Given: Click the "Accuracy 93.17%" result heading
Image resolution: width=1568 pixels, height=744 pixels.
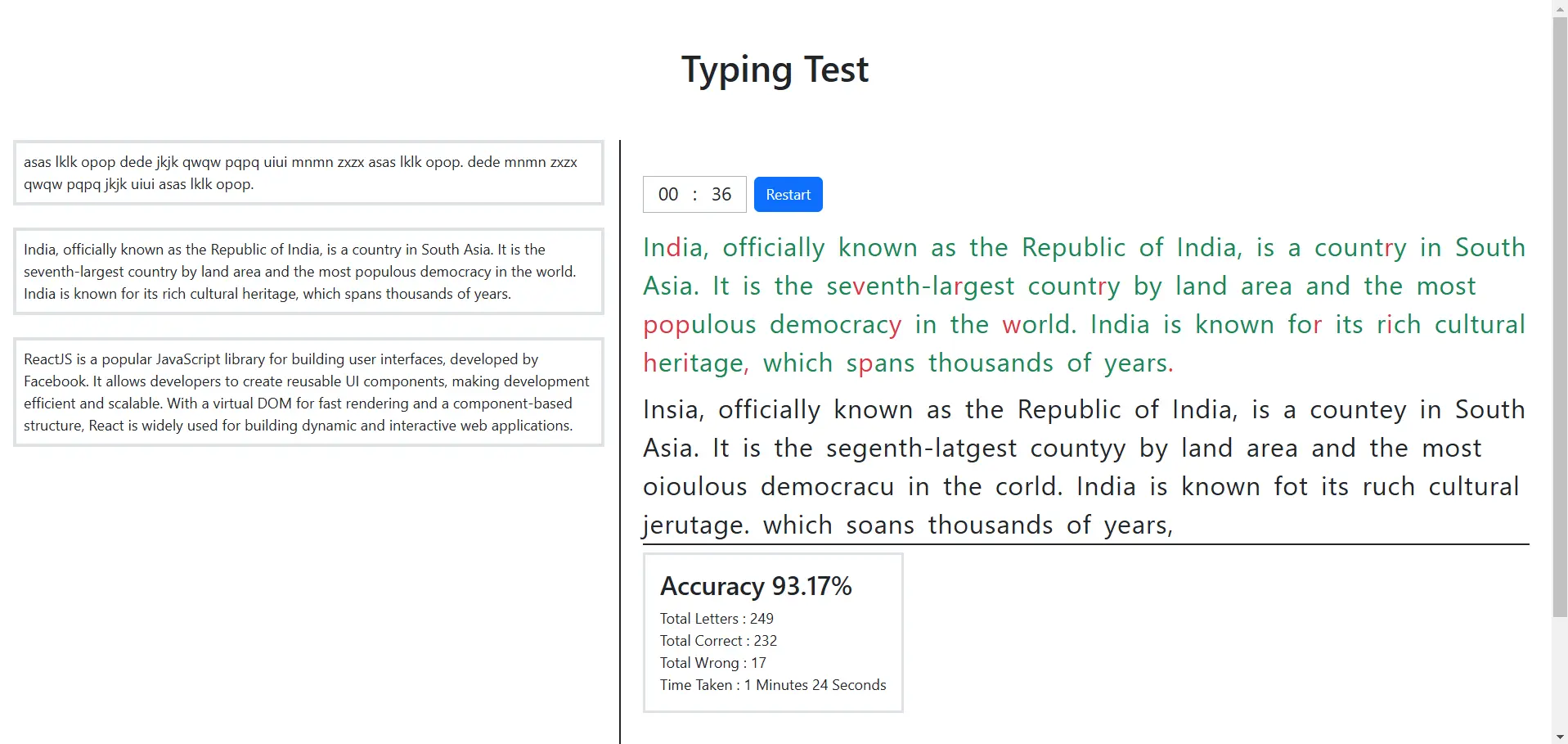Looking at the screenshot, I should click(x=756, y=586).
